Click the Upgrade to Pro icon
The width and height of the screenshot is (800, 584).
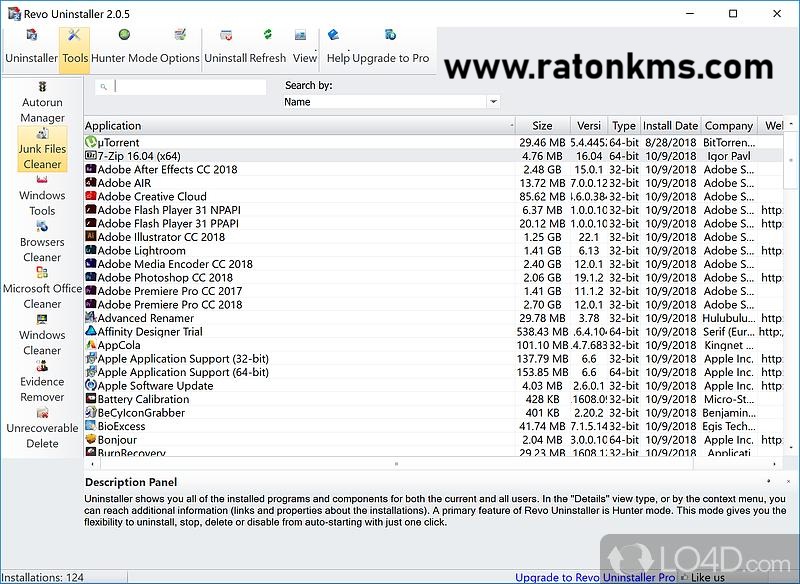[390, 35]
